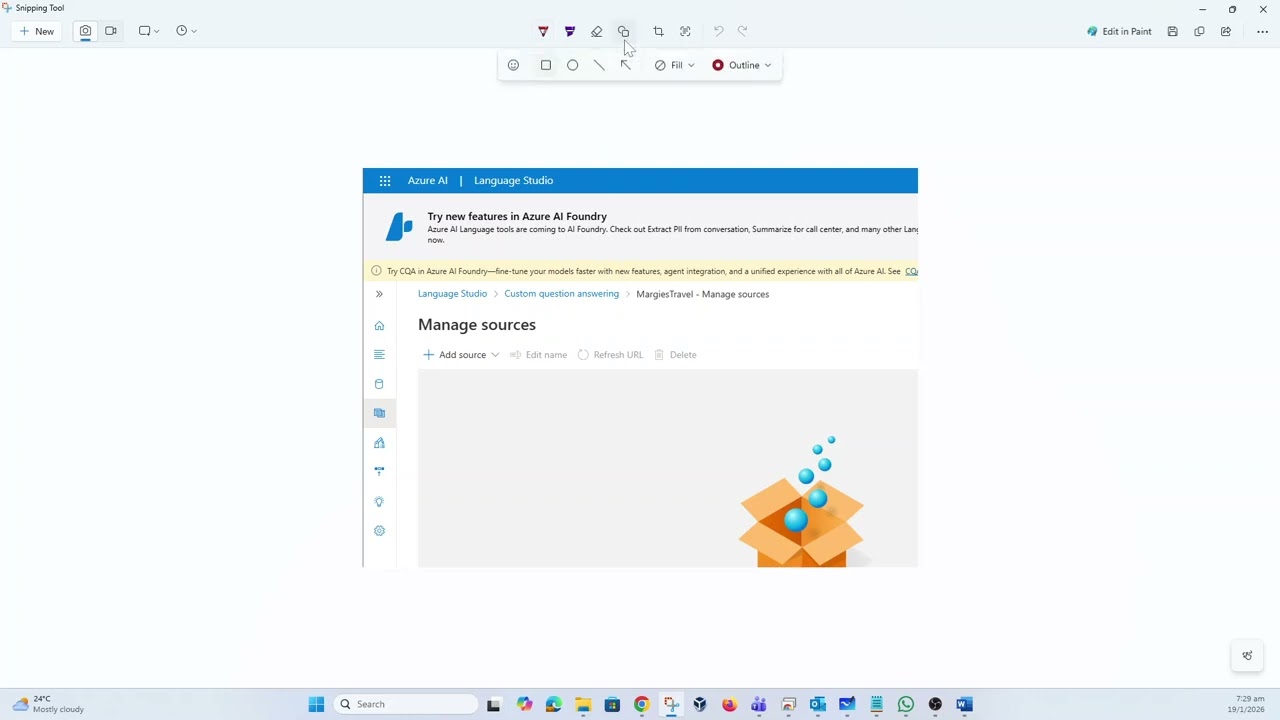Open the See more ellipsis menu

pyautogui.click(x=1262, y=31)
